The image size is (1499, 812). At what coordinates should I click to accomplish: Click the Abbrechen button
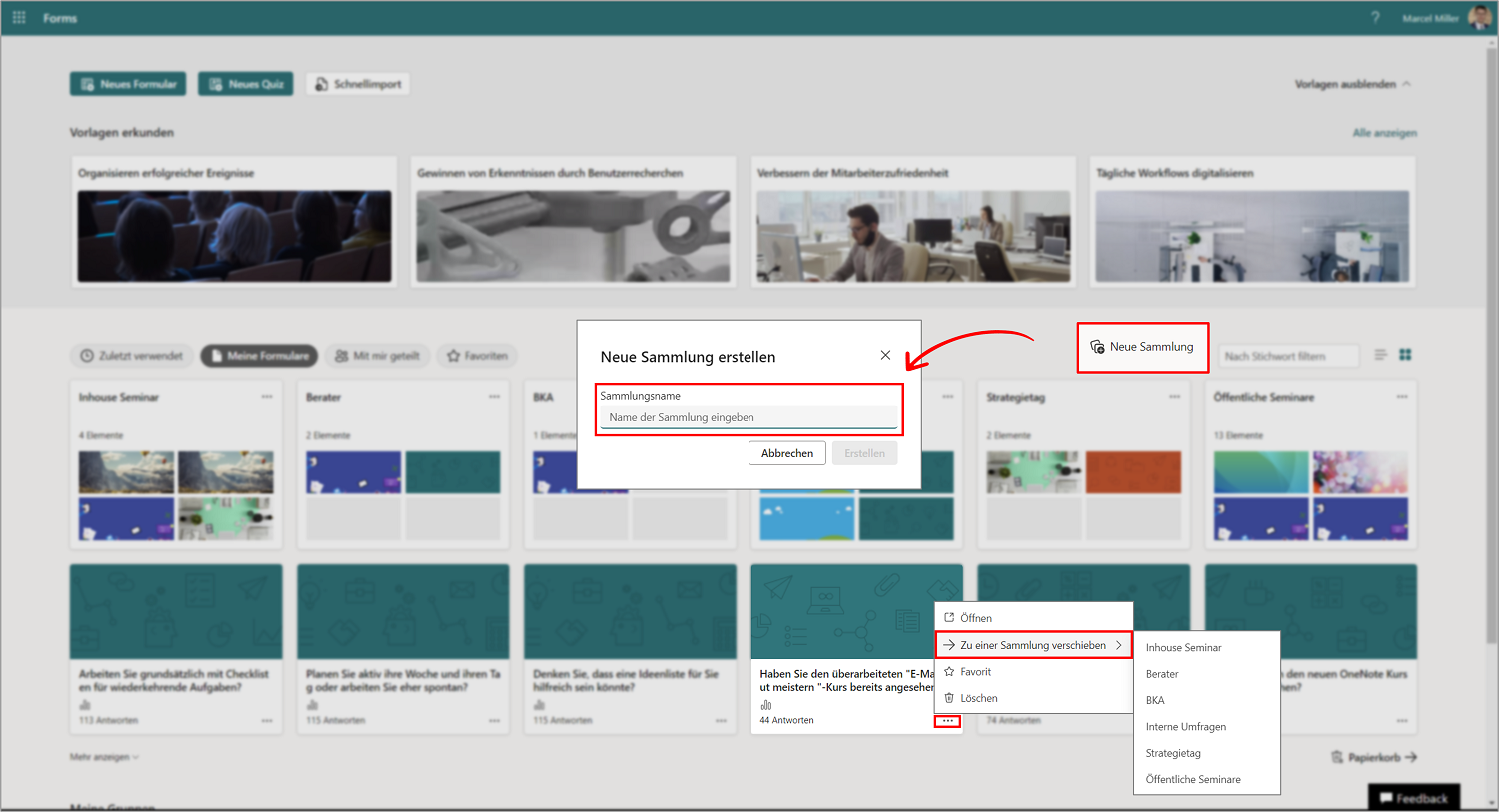click(x=787, y=453)
